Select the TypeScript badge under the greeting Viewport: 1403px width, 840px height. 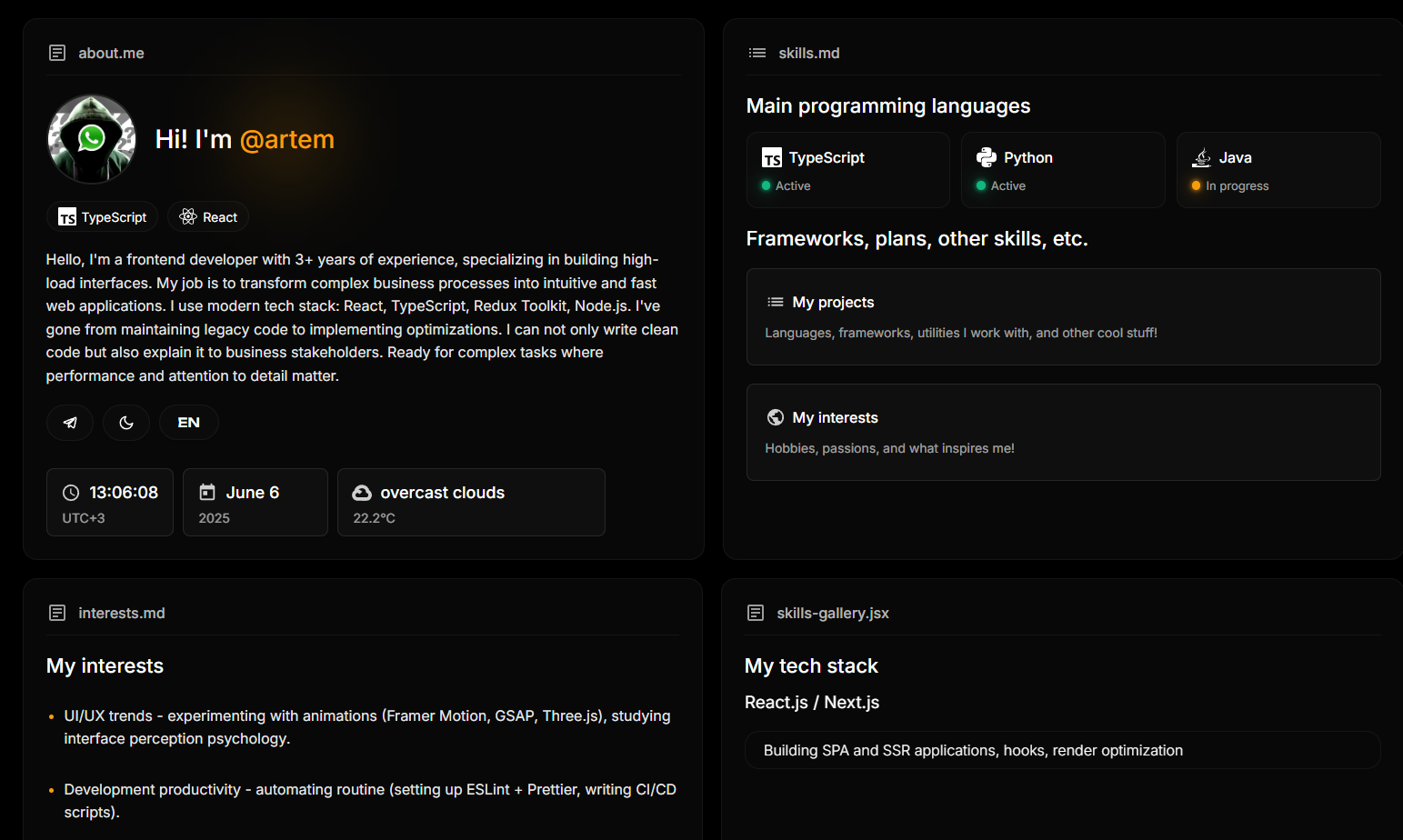pyautogui.click(x=103, y=216)
